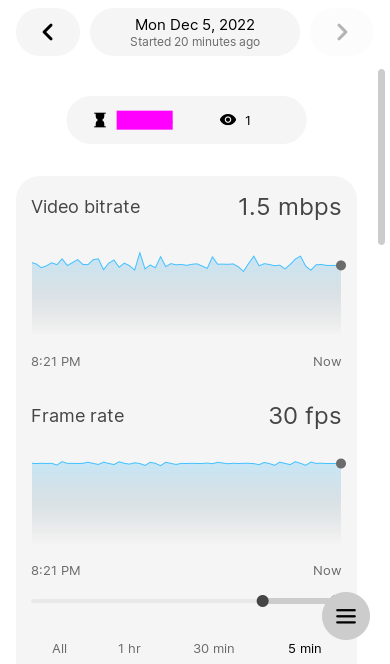Viewport: 390px width, 664px height.
Task: Select the 5 min time range
Action: [x=305, y=648]
